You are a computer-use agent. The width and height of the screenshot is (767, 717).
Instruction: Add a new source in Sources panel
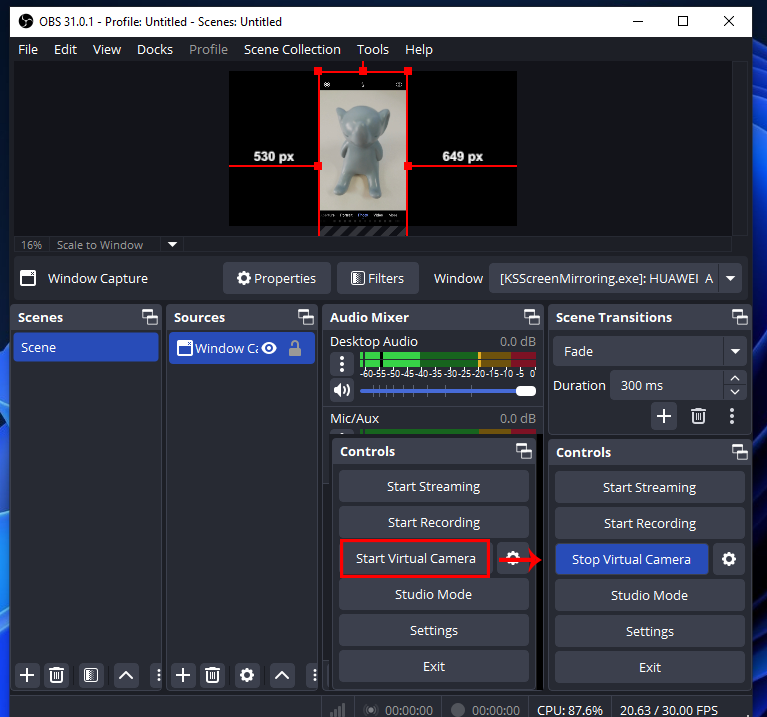click(x=183, y=675)
